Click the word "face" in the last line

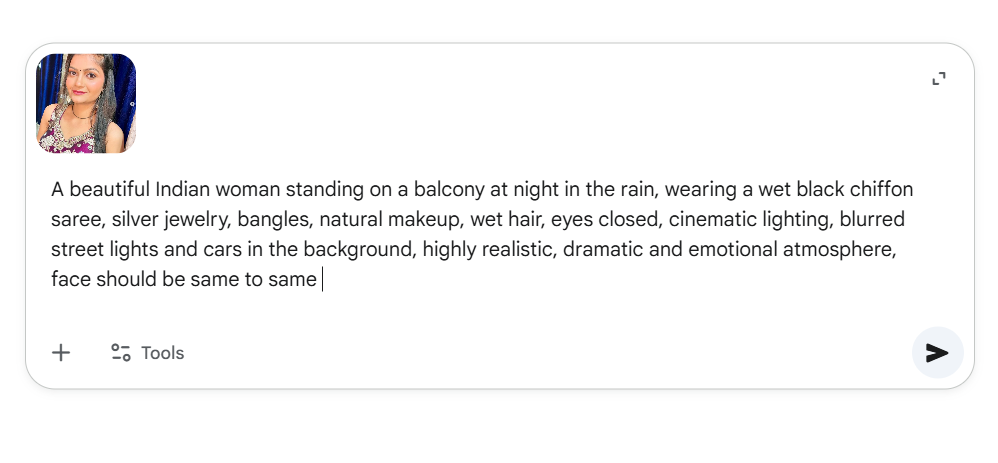click(x=70, y=280)
